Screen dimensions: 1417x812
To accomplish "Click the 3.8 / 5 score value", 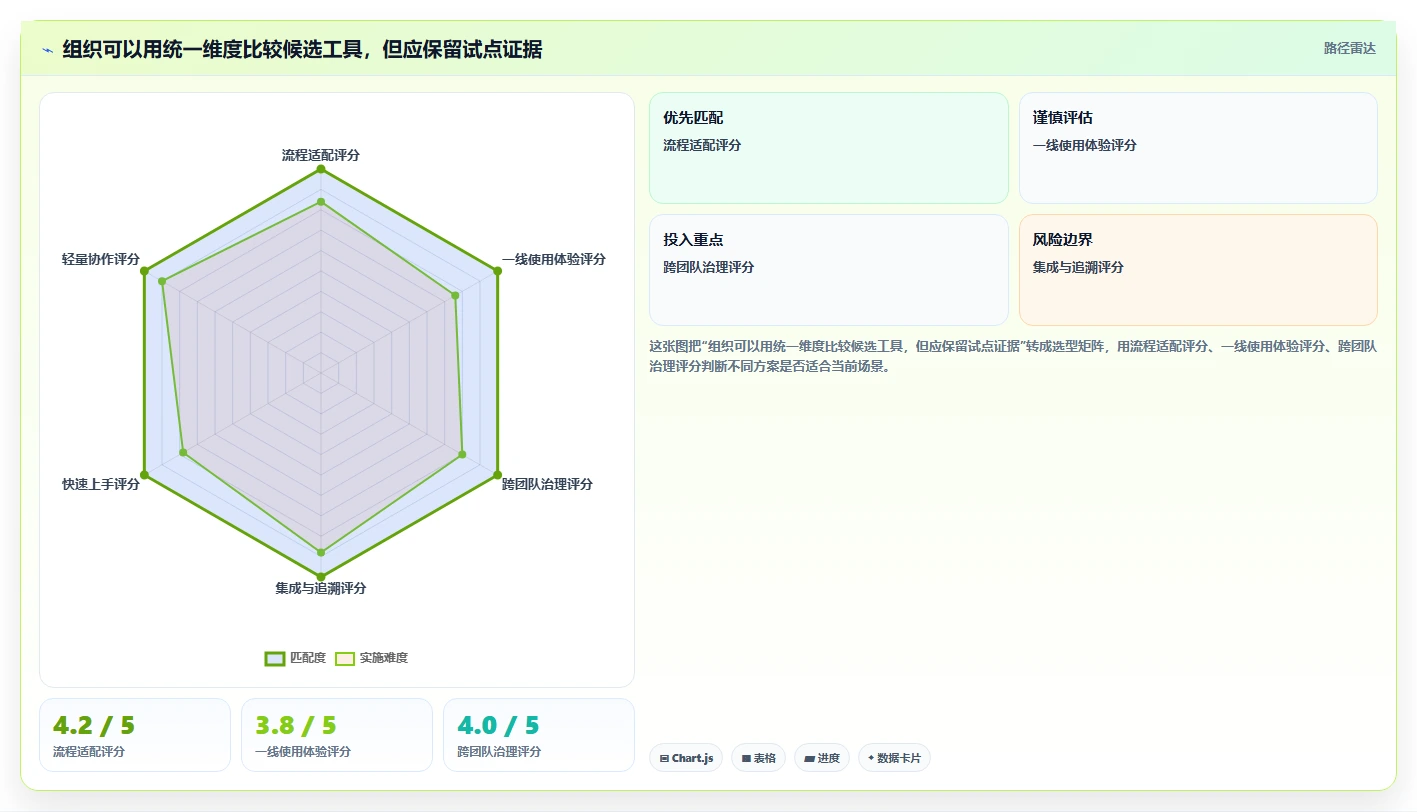I will [x=296, y=725].
